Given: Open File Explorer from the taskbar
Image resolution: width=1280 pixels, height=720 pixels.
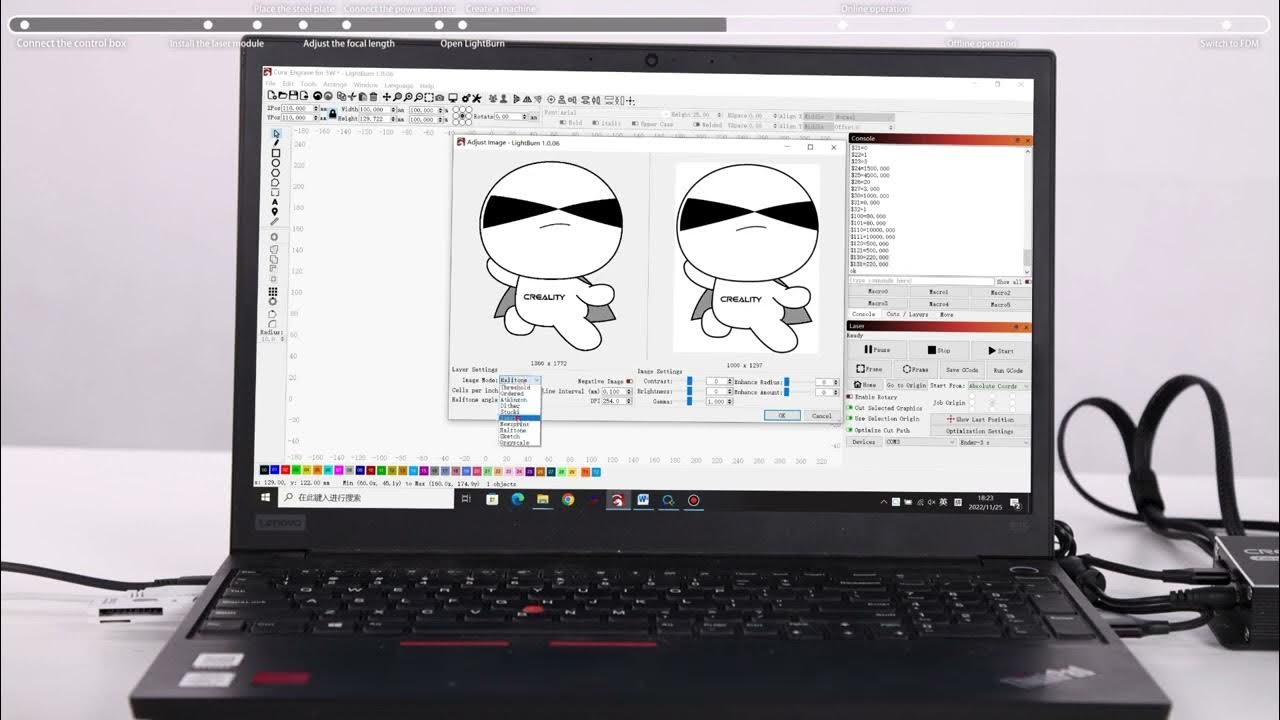Looking at the screenshot, I should point(543,499).
